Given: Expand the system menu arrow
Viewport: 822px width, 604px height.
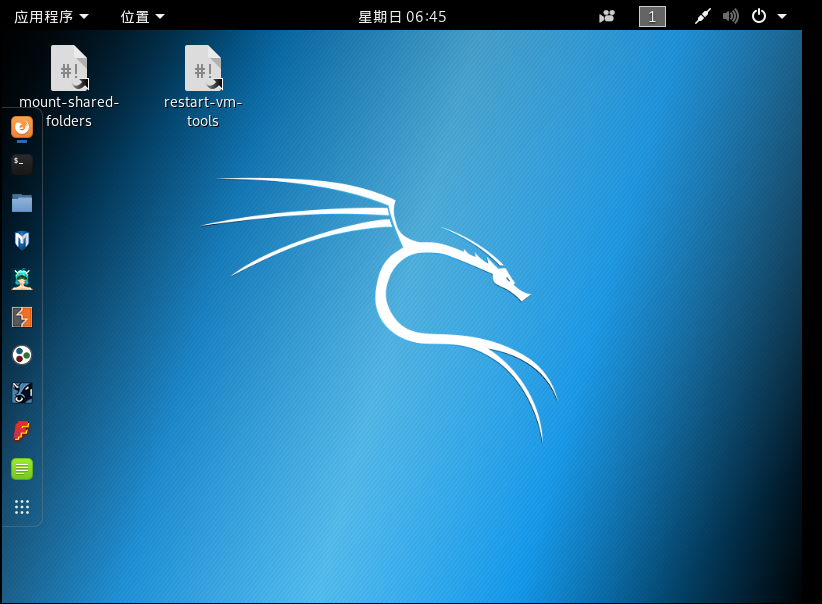Looking at the screenshot, I should (x=782, y=16).
